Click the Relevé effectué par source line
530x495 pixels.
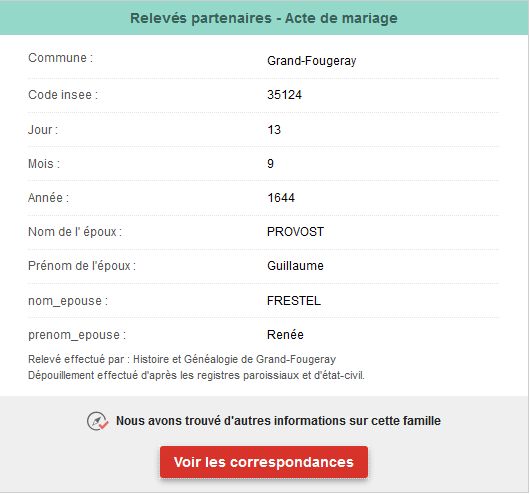pyautogui.click(x=182, y=359)
